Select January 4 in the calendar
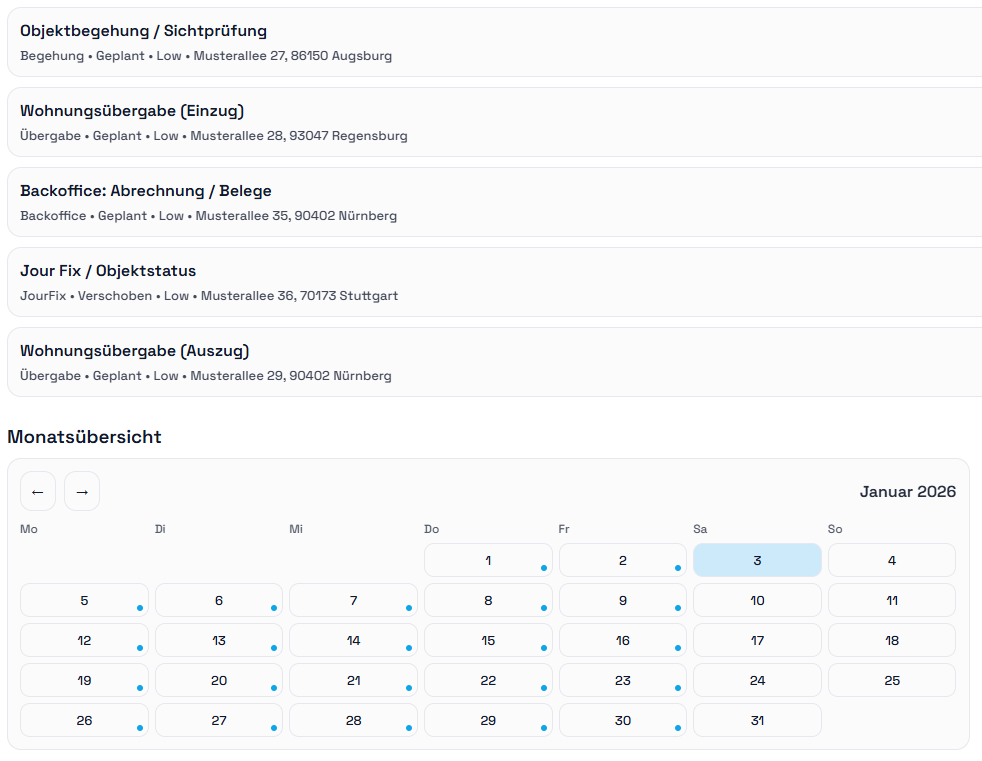Viewport: 982px width, 761px height. [x=892, y=561]
